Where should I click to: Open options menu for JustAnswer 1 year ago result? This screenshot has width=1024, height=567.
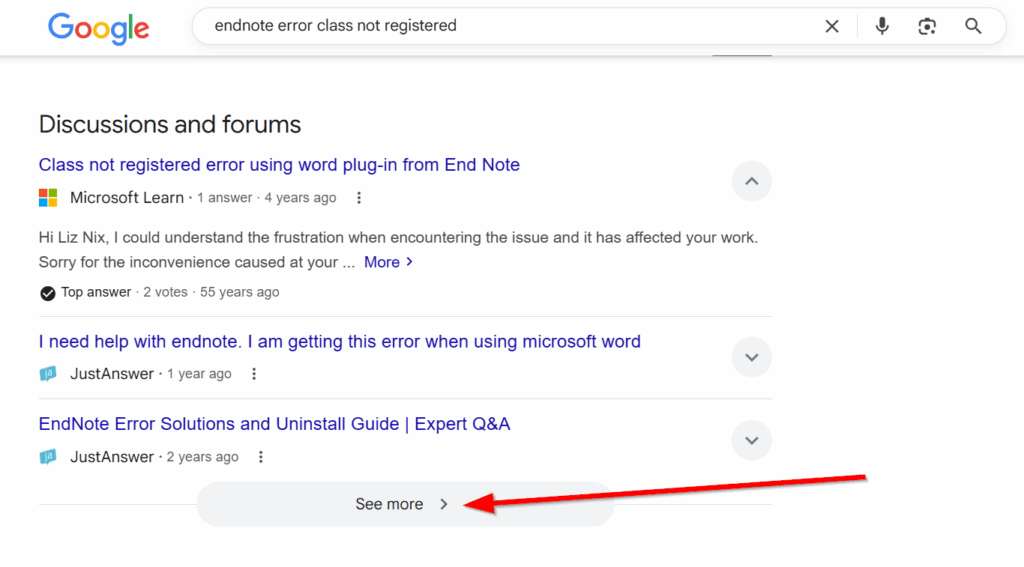[254, 374]
